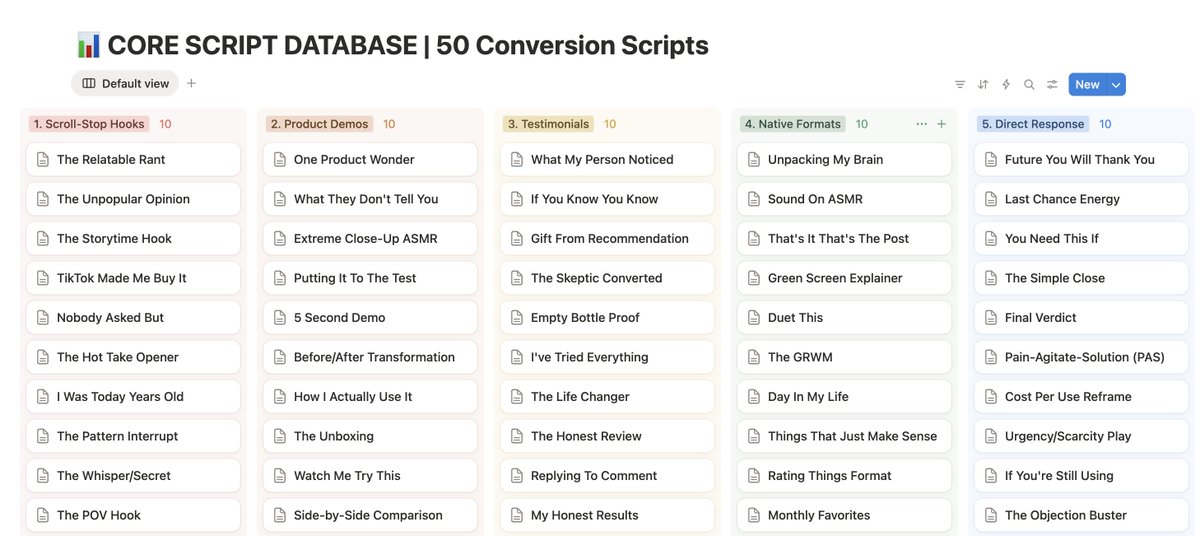This screenshot has height=536, width=1200.
Task: Open the filter icon in the toolbar
Action: pos(960,85)
